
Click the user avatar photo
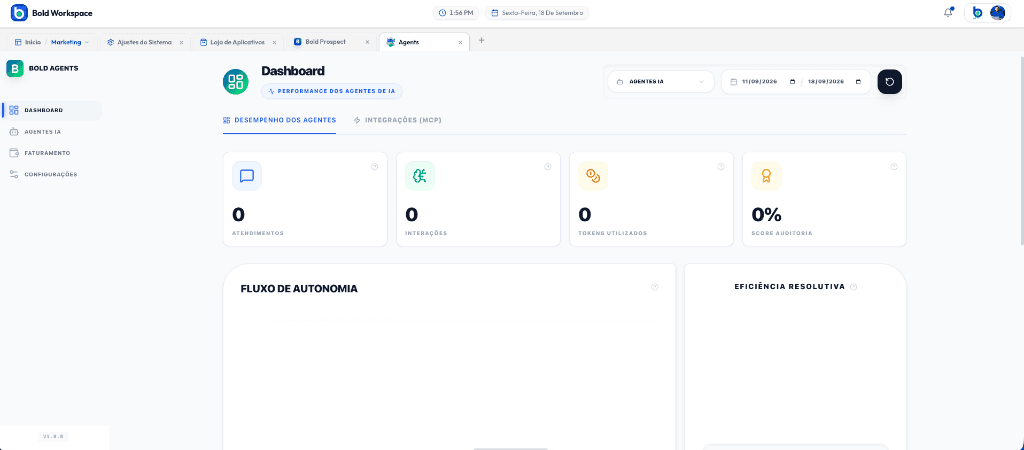click(997, 12)
